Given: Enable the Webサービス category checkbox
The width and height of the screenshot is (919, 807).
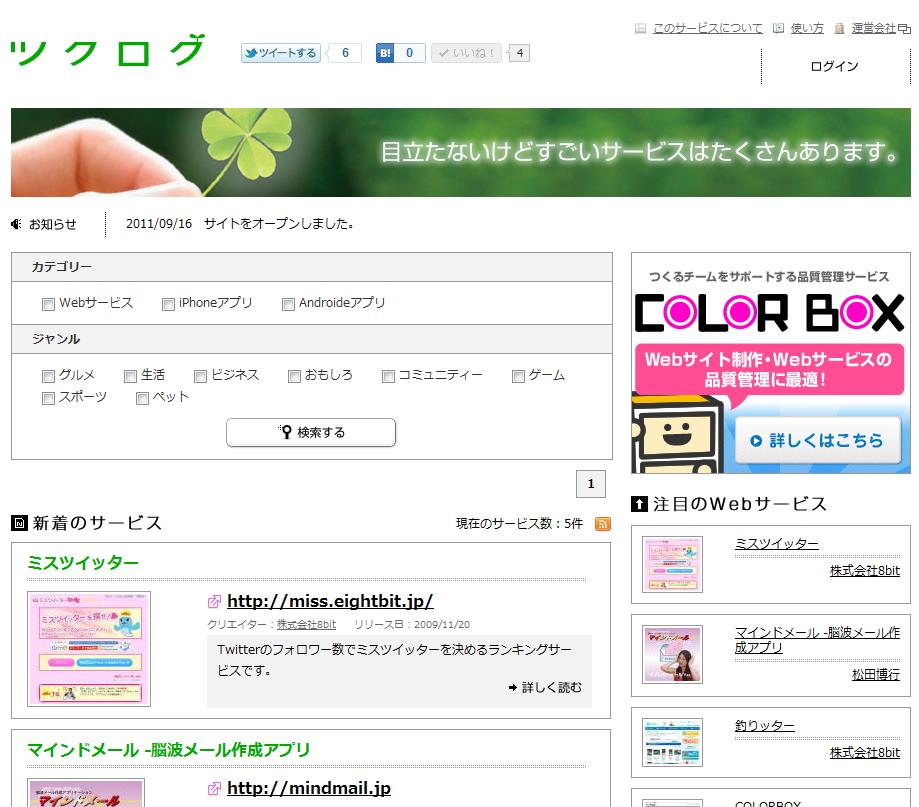Looking at the screenshot, I should [x=48, y=304].
